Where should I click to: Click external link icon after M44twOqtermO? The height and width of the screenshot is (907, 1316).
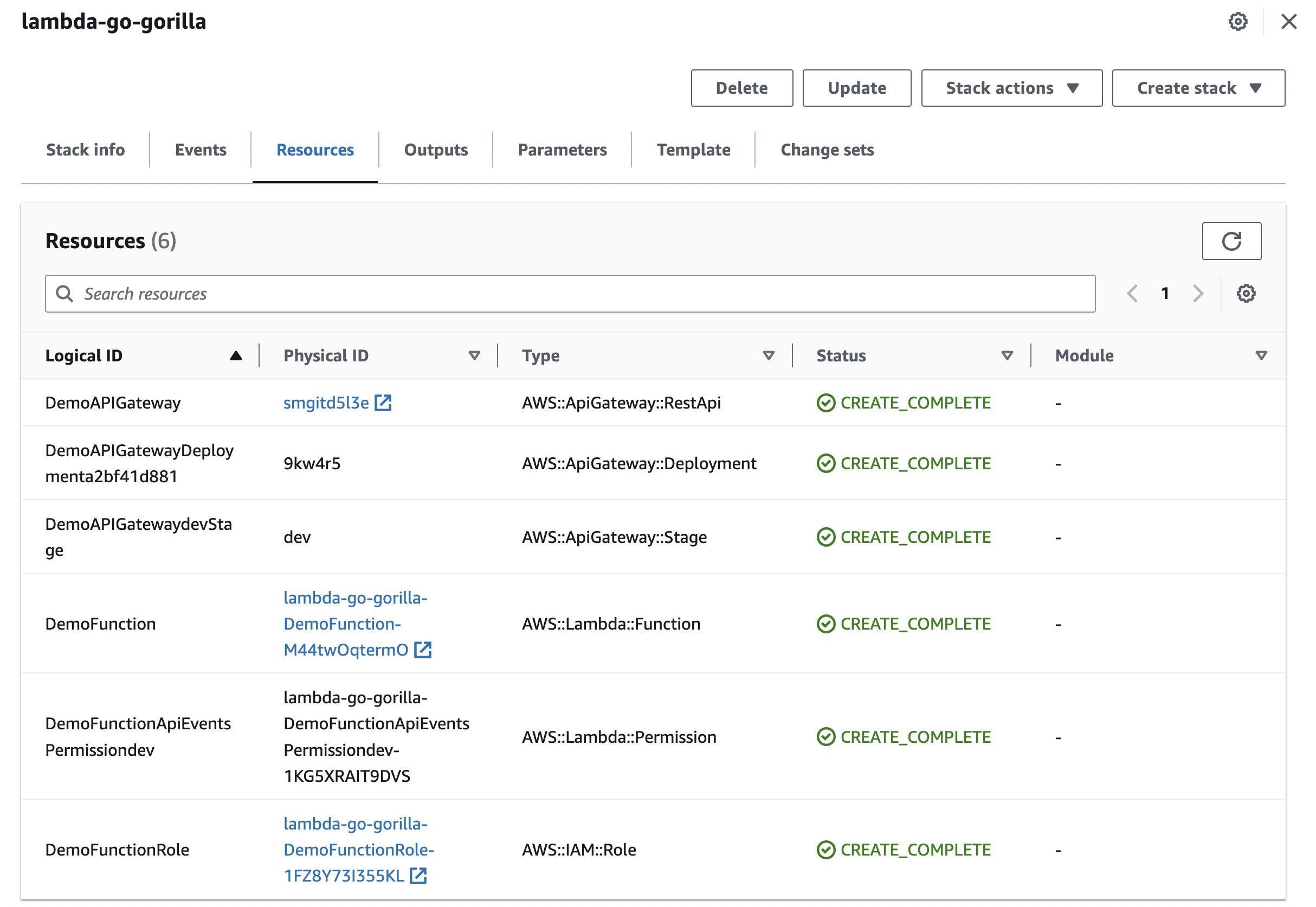coord(422,650)
